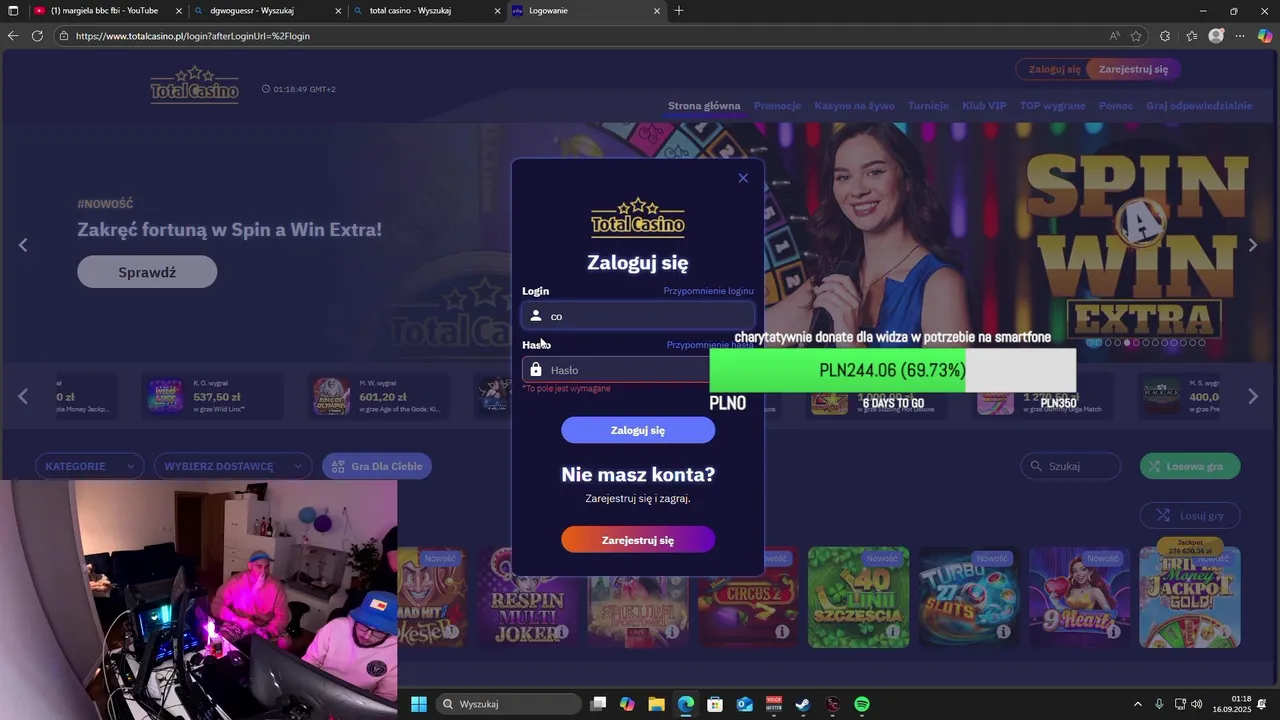
Task: Click the Login username input field
Action: (x=638, y=316)
